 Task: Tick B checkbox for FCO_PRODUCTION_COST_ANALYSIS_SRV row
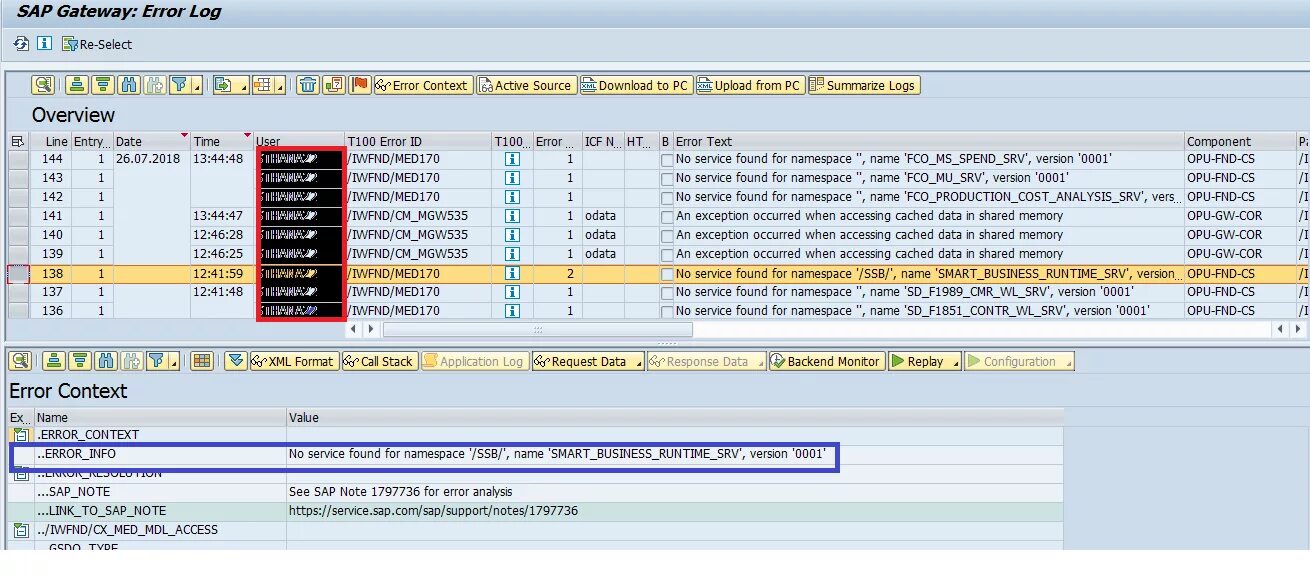[x=667, y=197]
